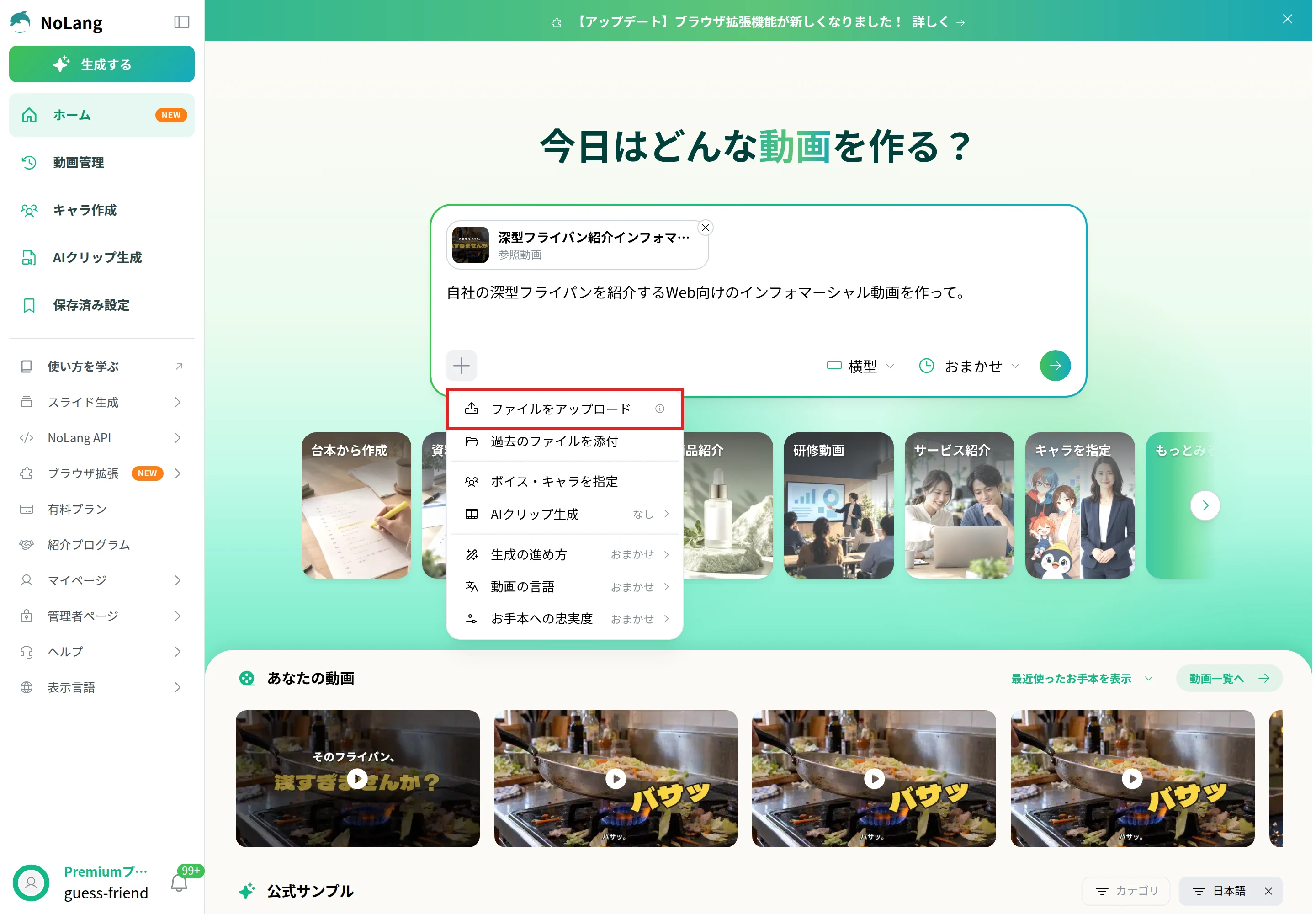Open the 生成の進め方 submenu
The image size is (1316, 914).
(x=564, y=554)
